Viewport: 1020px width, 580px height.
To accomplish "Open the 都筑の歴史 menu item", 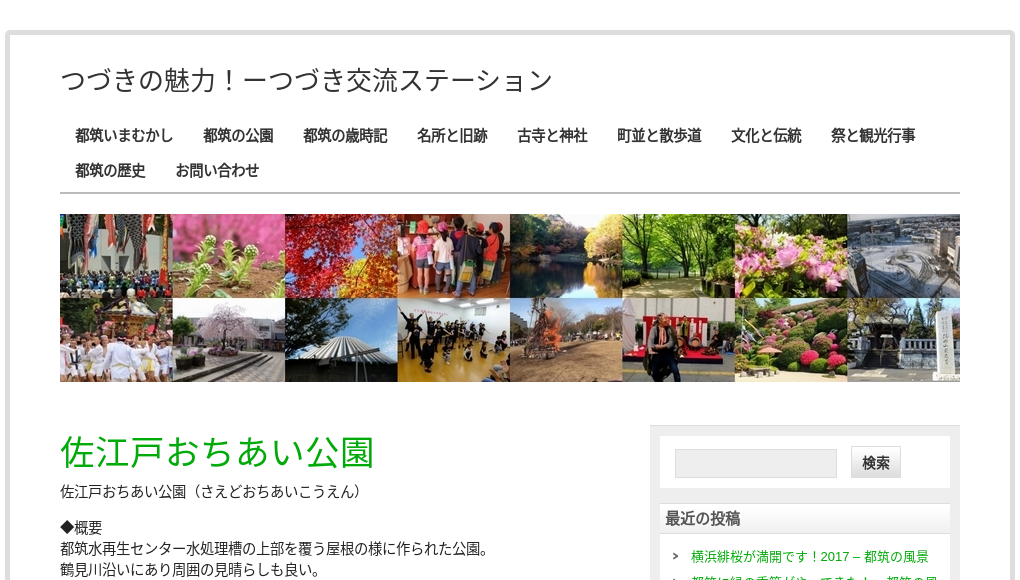I will pyautogui.click(x=110, y=171).
